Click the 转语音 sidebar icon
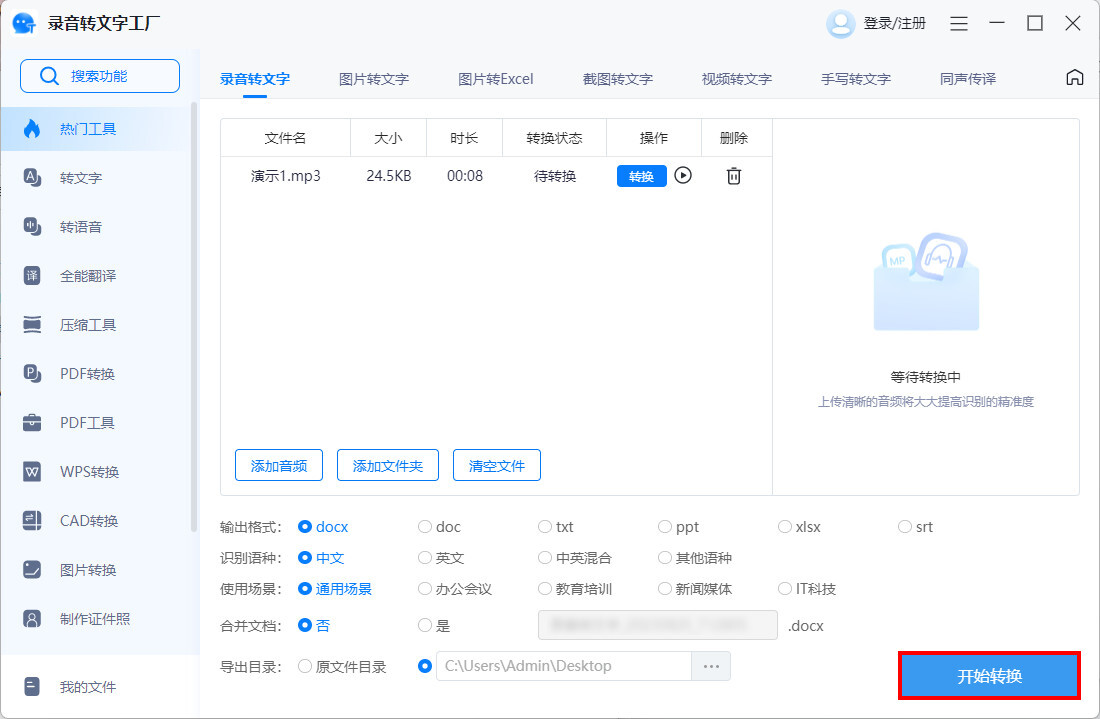The image size is (1100, 719). click(32, 226)
